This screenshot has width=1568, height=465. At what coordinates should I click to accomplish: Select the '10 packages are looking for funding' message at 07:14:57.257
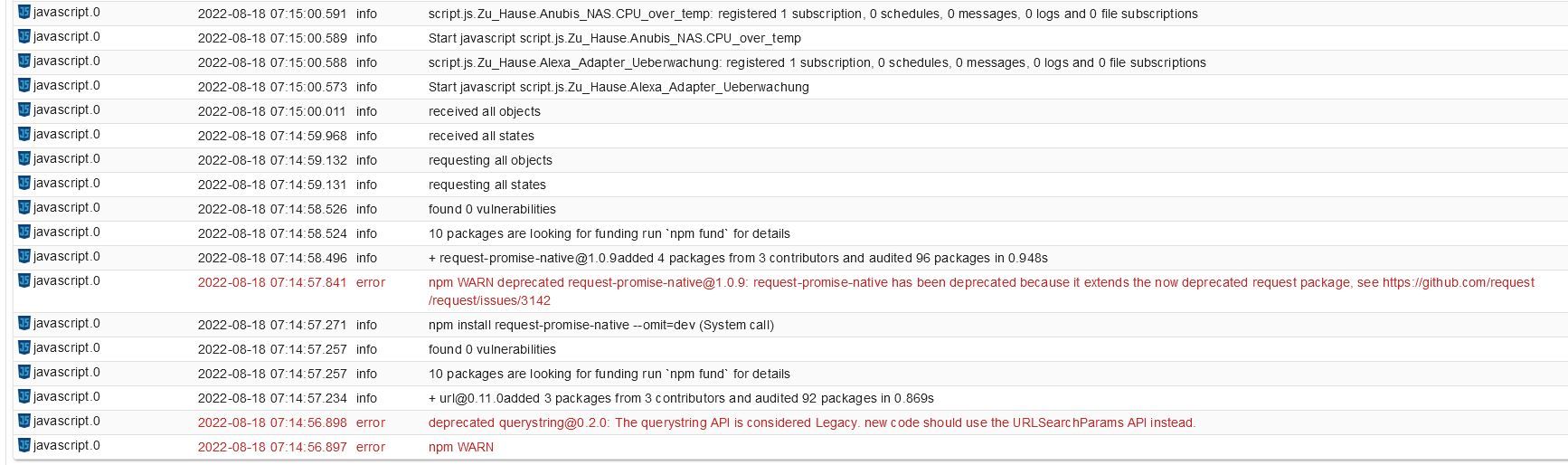tap(609, 374)
